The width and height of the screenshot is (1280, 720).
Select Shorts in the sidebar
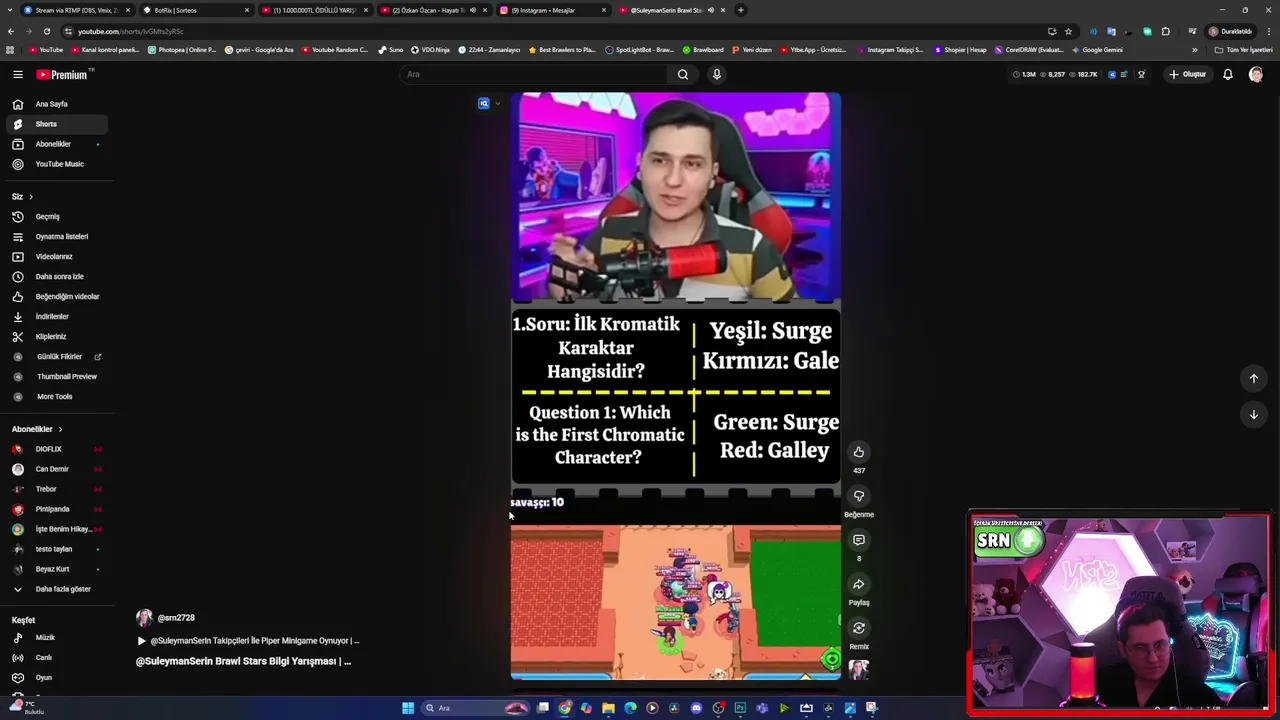(56, 124)
